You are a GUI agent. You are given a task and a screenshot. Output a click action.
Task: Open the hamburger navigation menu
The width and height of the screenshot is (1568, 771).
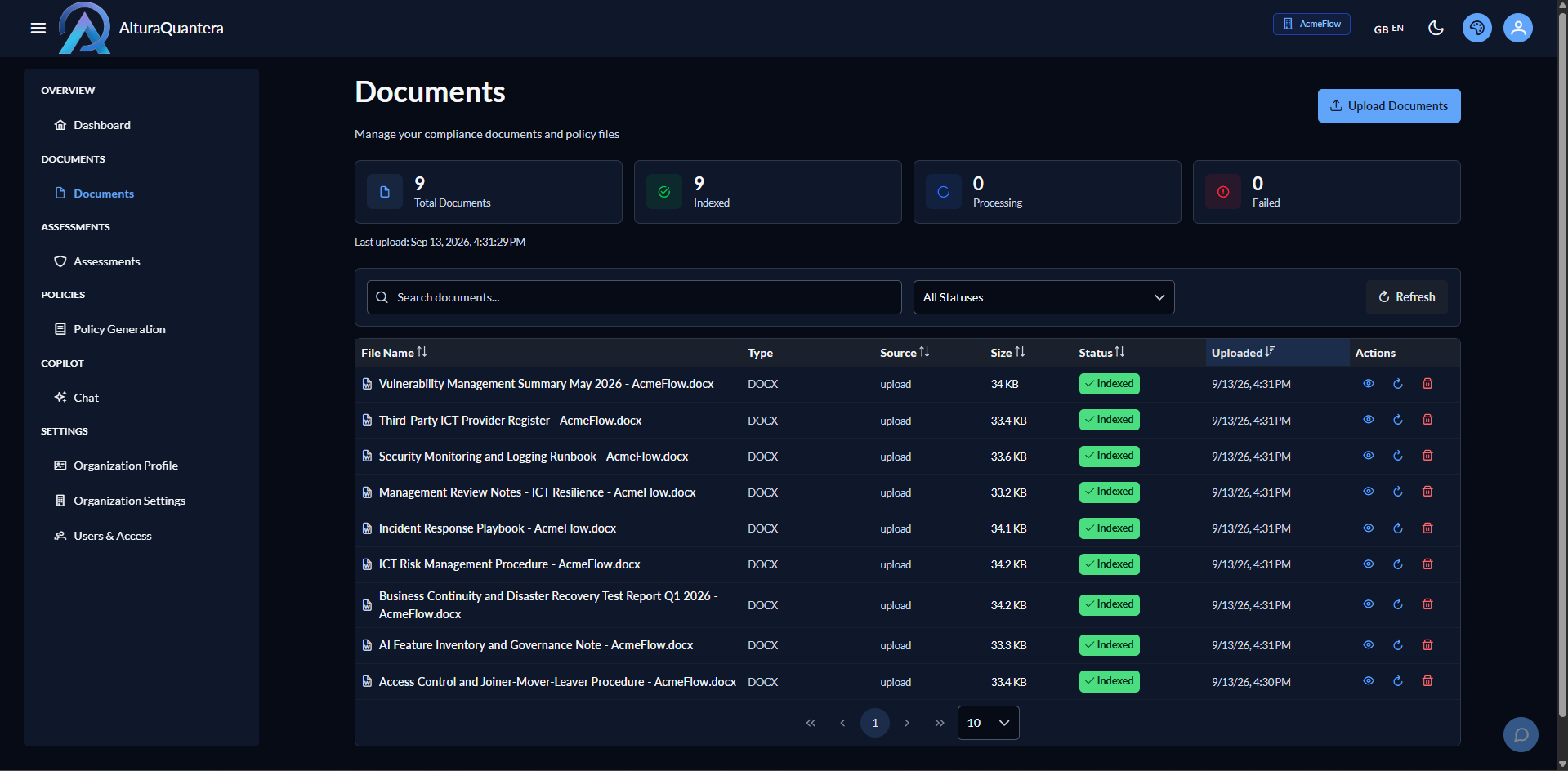pos(38,28)
